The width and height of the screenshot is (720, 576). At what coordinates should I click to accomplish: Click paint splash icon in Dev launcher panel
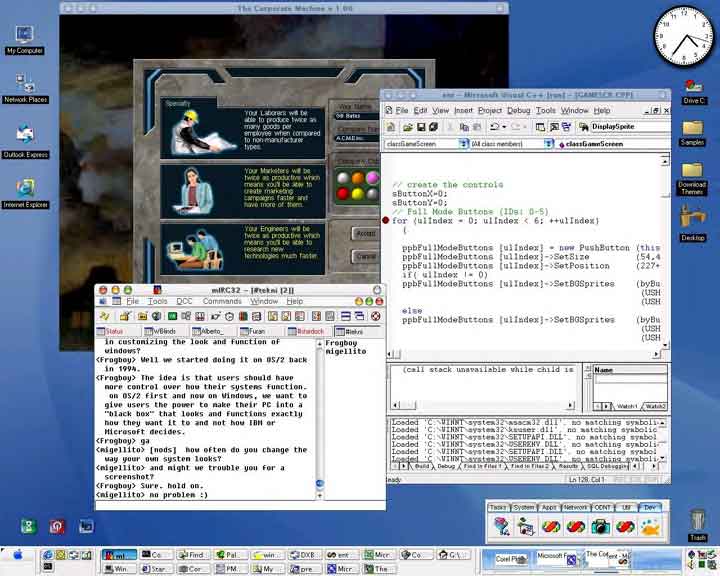(651, 526)
